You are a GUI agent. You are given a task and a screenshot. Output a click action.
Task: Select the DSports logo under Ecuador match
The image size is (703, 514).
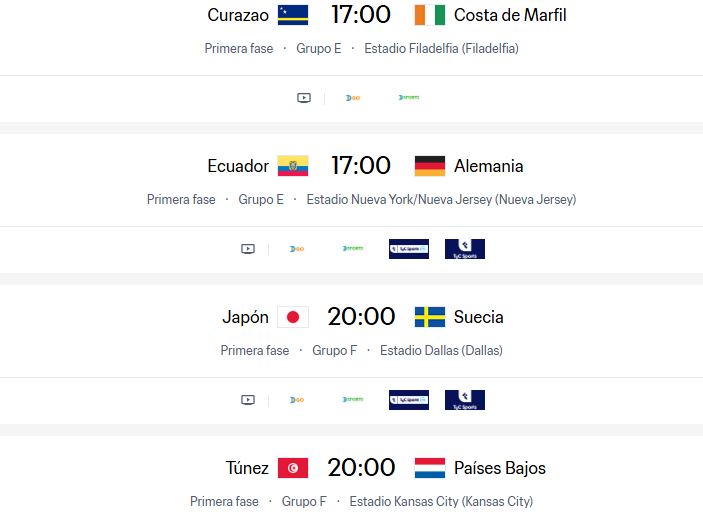(x=353, y=248)
